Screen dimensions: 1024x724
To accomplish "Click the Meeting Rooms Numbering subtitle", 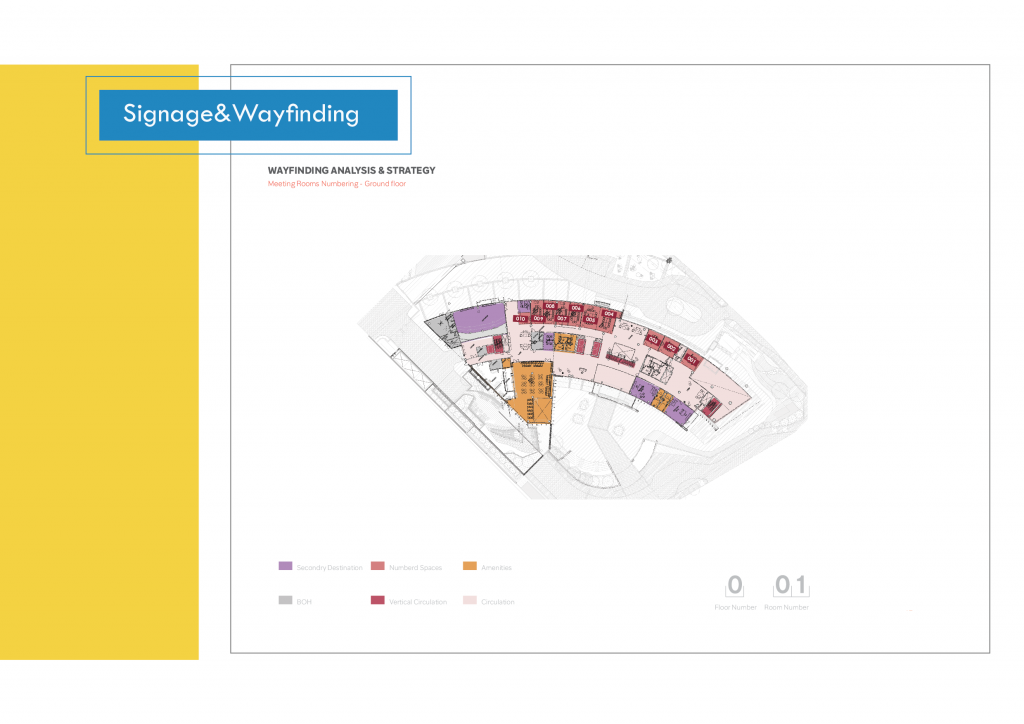I will point(336,184).
